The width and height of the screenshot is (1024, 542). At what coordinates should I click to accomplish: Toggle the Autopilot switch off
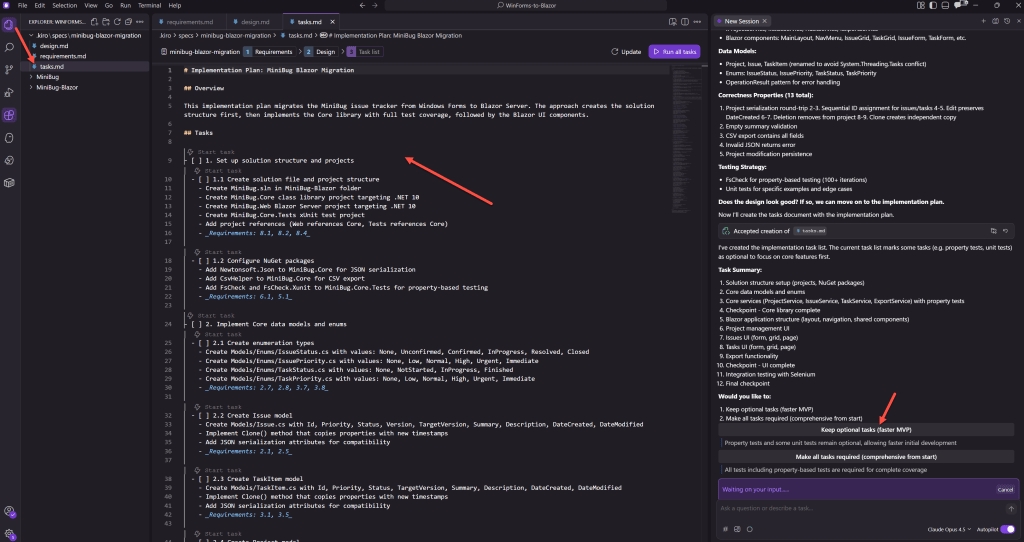pyautogui.click(x=1007, y=528)
